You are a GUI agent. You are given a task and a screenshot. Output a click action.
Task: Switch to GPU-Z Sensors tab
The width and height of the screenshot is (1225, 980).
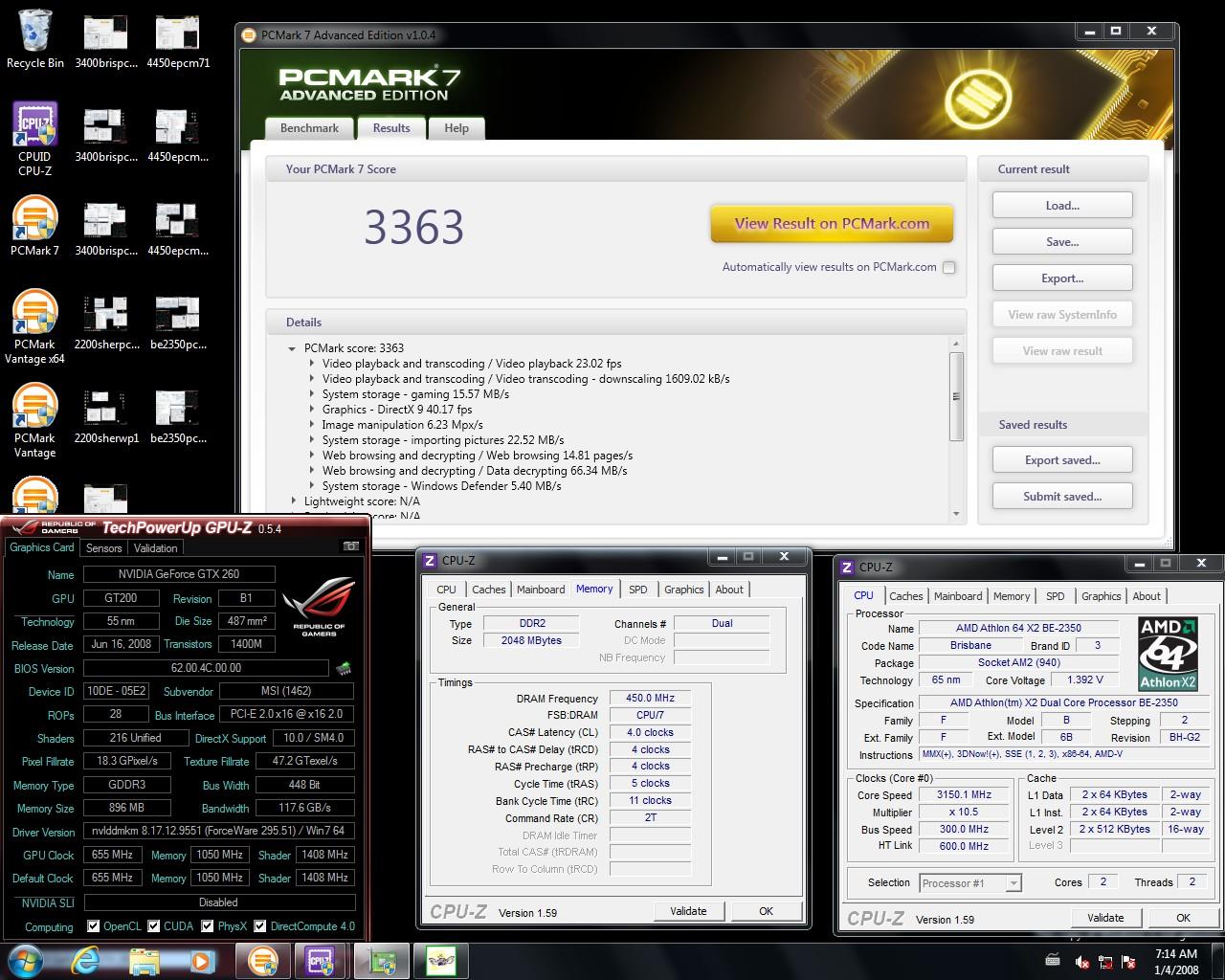tap(103, 548)
